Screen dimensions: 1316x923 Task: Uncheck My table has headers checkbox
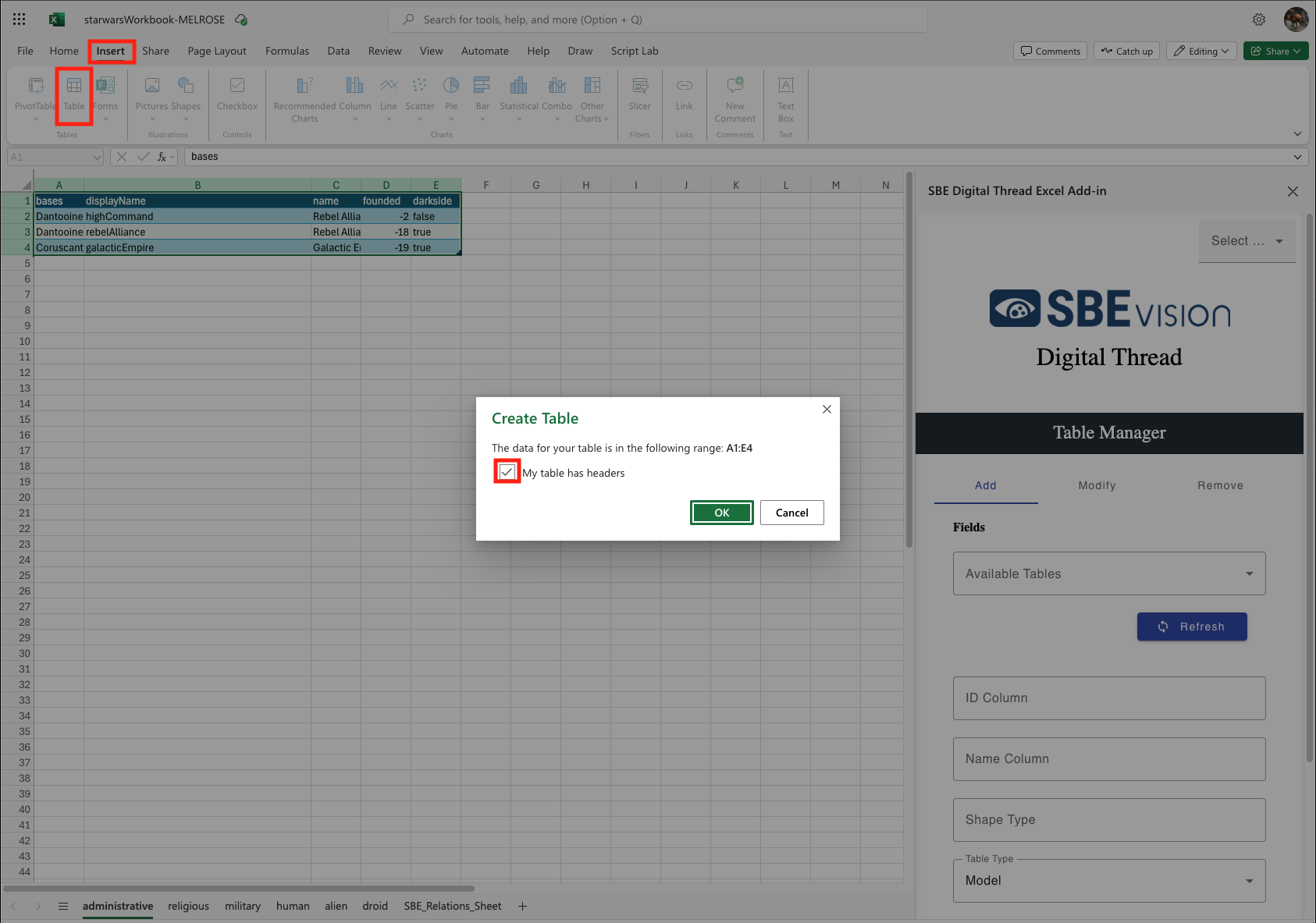(x=507, y=472)
